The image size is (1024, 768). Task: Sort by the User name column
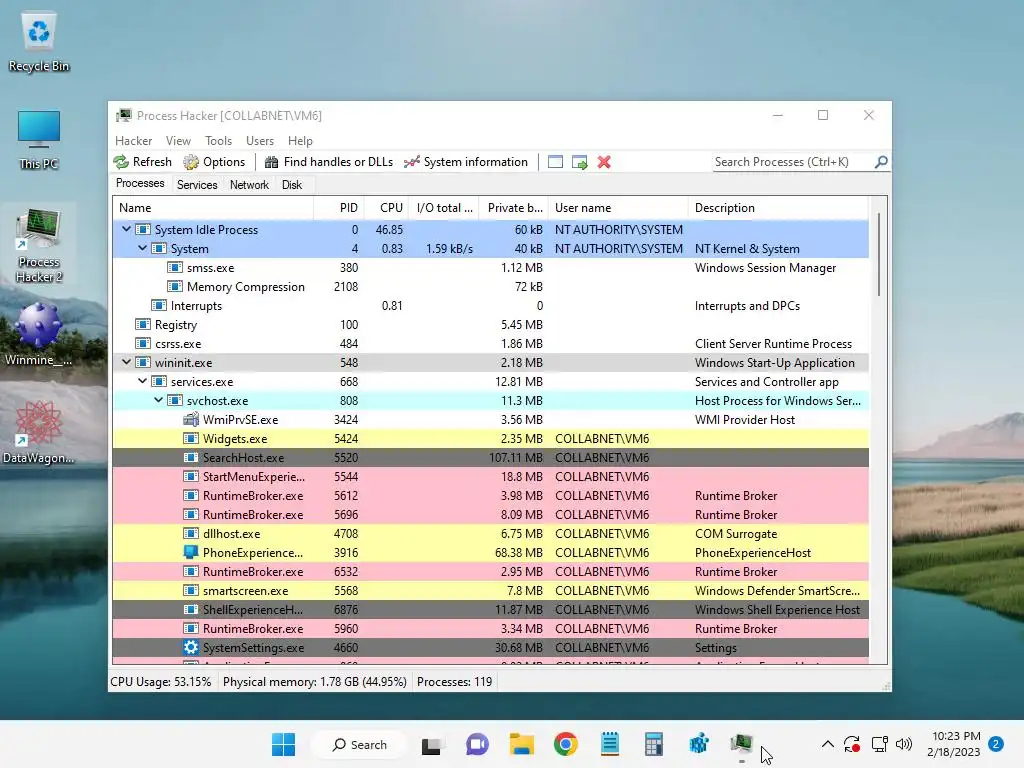pos(618,208)
